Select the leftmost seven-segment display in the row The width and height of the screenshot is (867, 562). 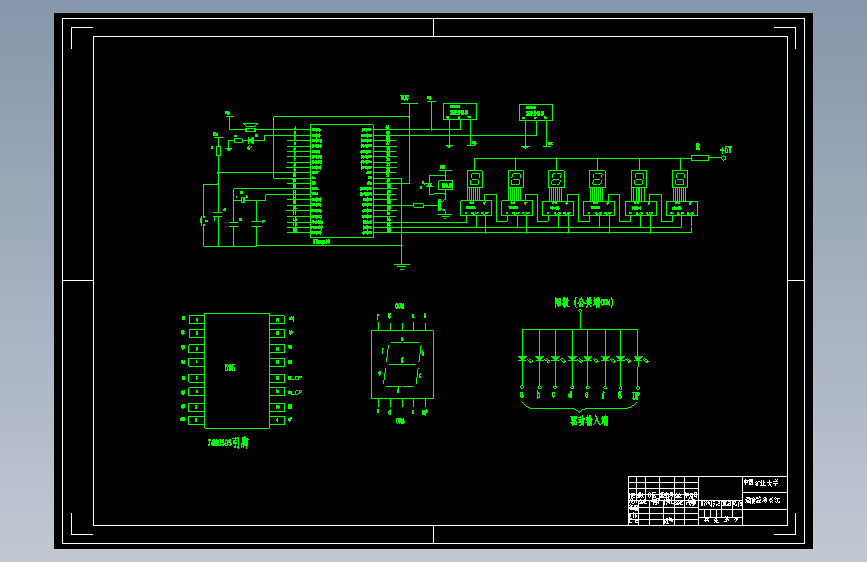coord(475,179)
